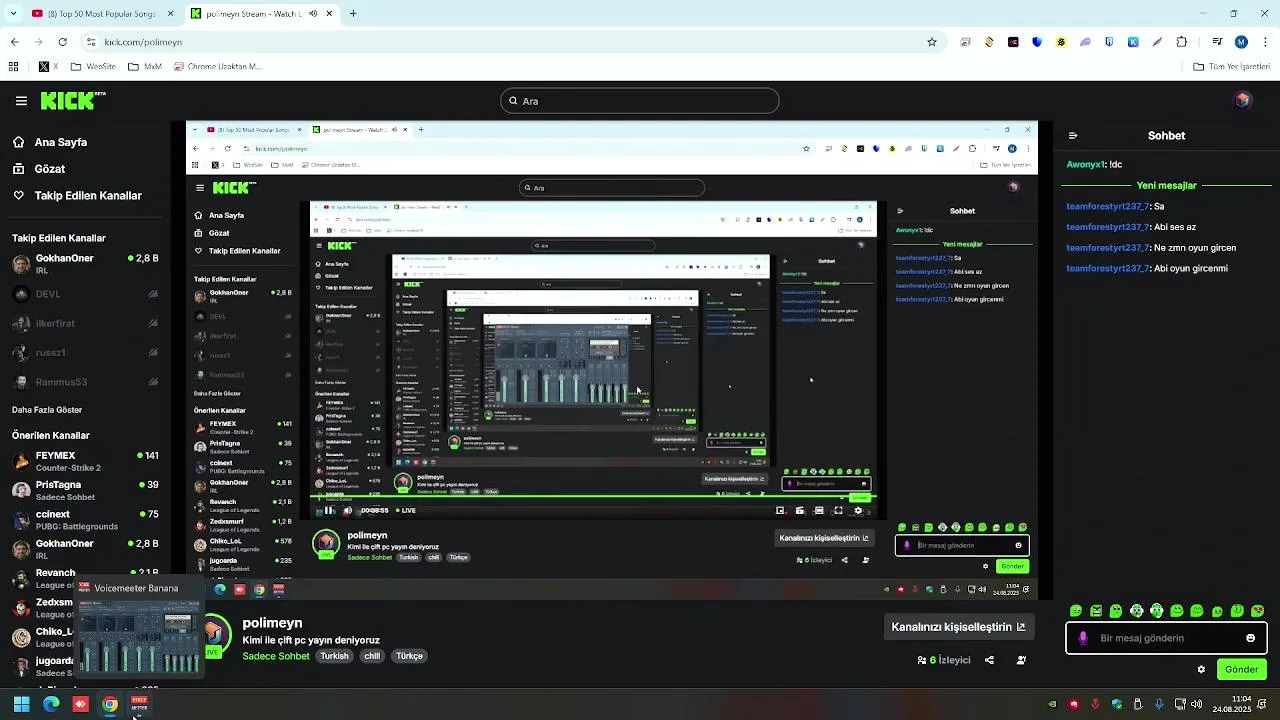Open the Chrome three-dot menu
Image resolution: width=1280 pixels, height=720 pixels.
[1264, 42]
